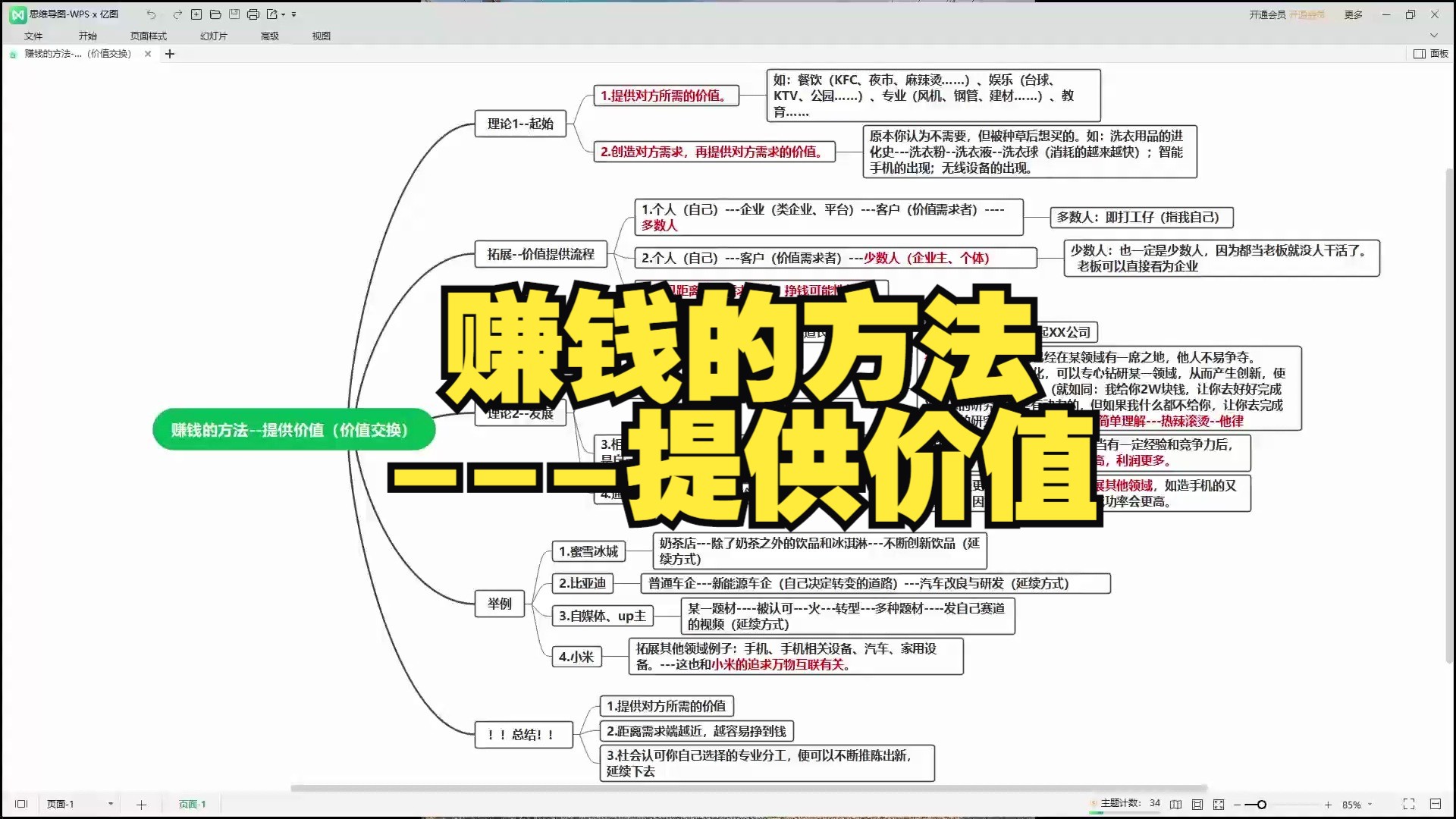Select the 4.小米 node

pyautogui.click(x=576, y=657)
